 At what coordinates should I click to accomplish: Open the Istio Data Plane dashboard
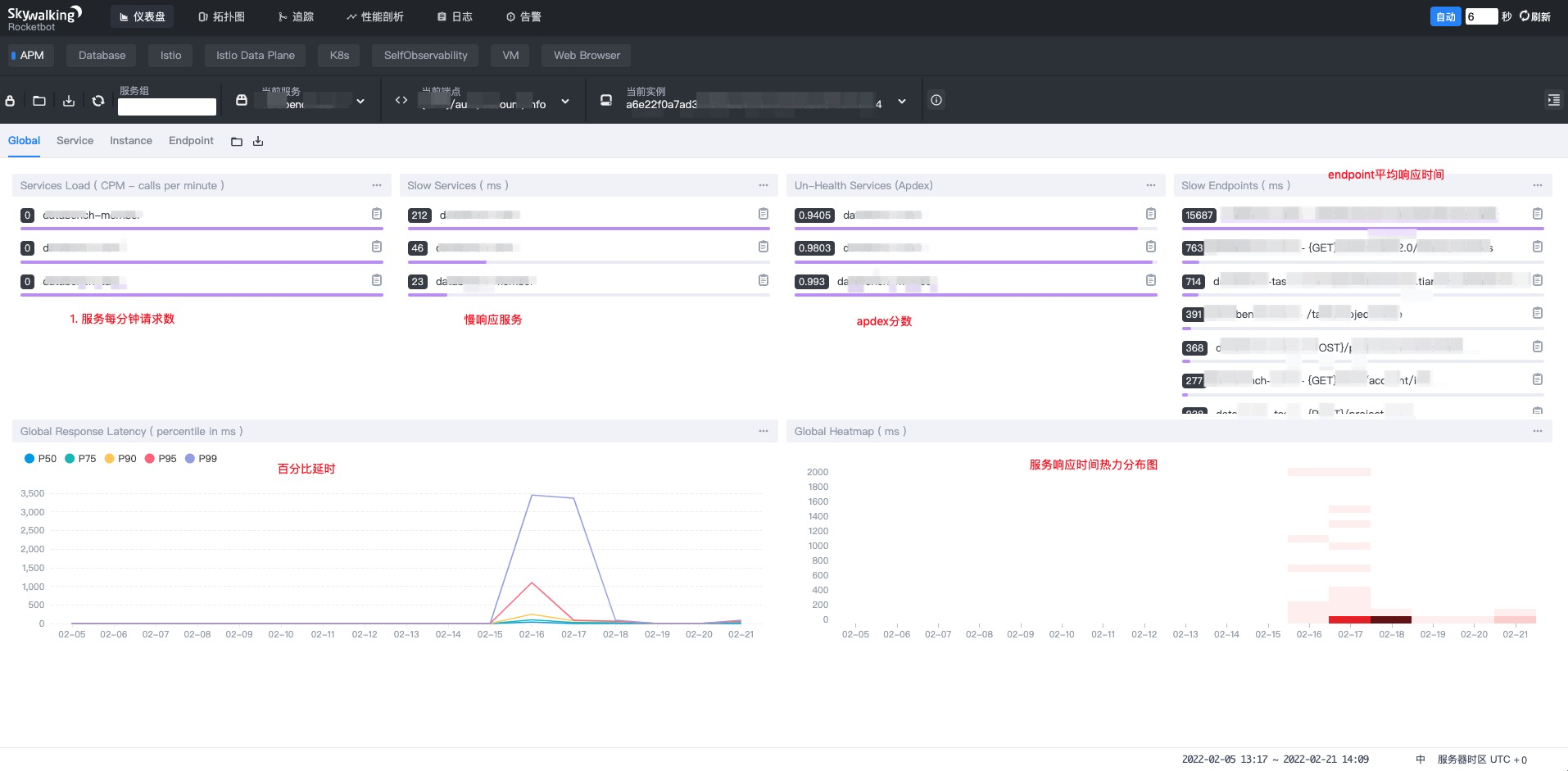256,55
